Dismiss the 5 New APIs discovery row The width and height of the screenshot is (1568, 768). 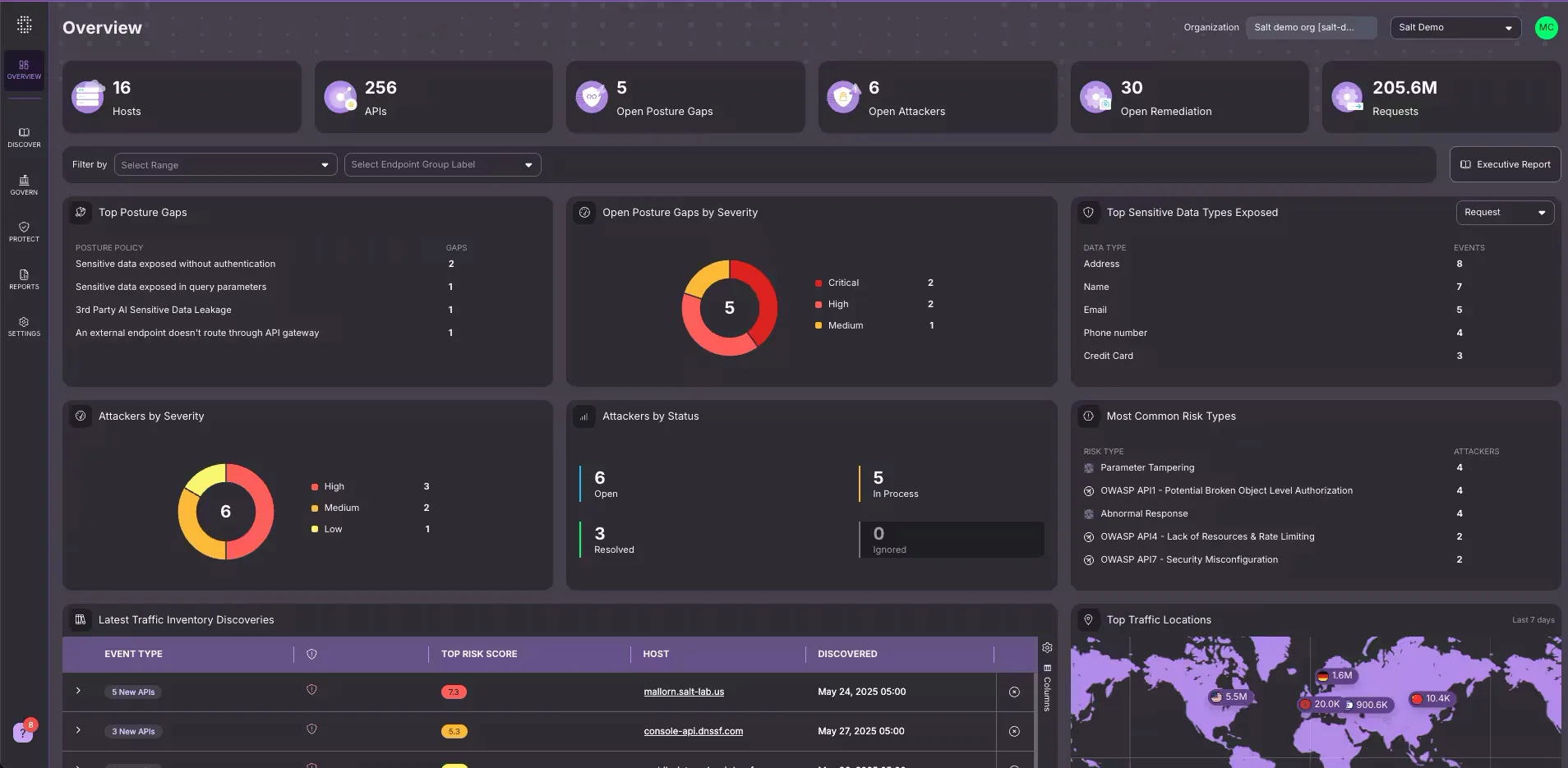(1014, 692)
